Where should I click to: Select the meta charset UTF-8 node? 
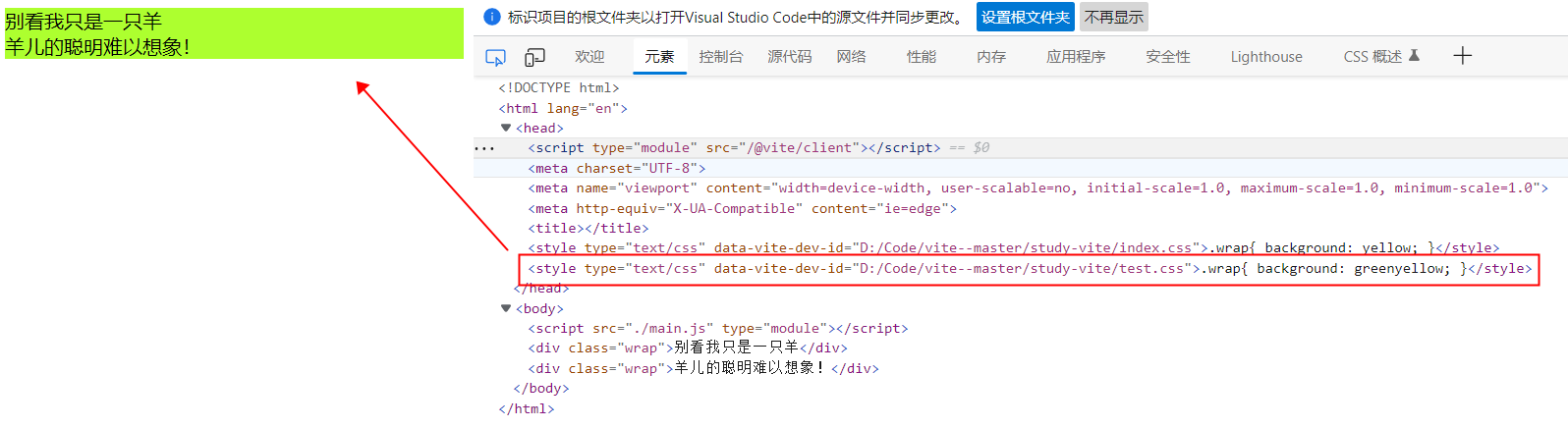(617, 169)
